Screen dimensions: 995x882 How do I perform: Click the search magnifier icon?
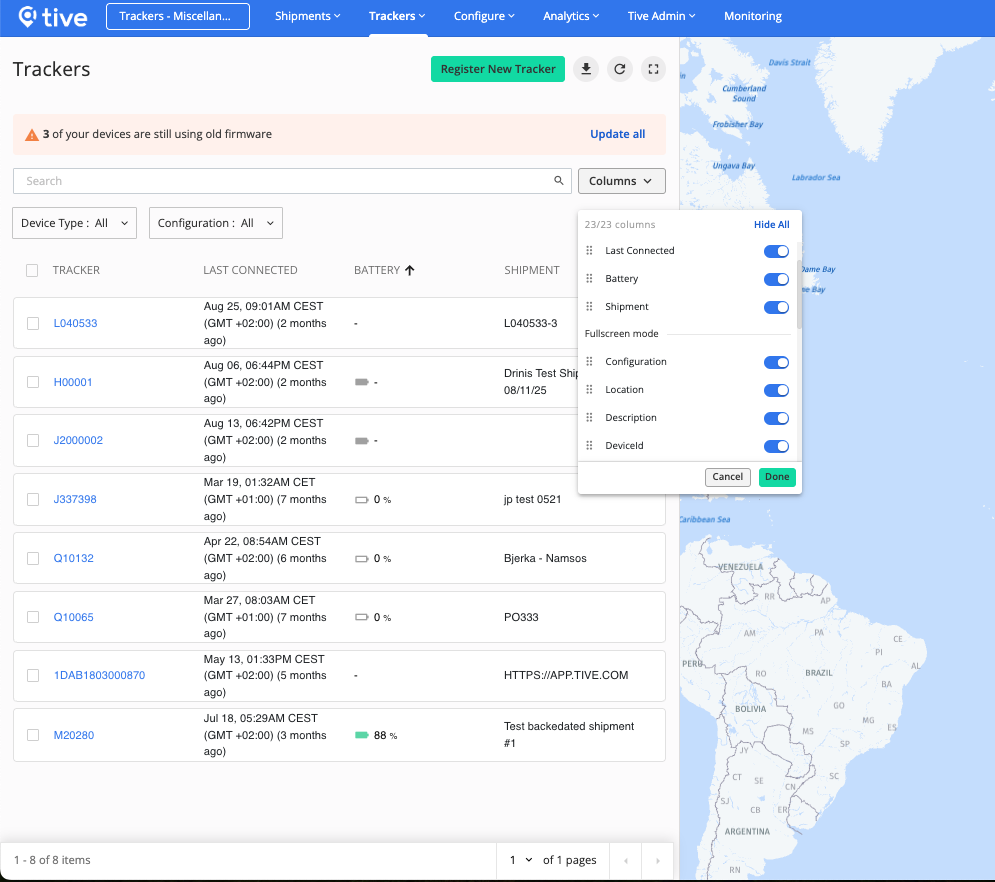pyautogui.click(x=559, y=180)
